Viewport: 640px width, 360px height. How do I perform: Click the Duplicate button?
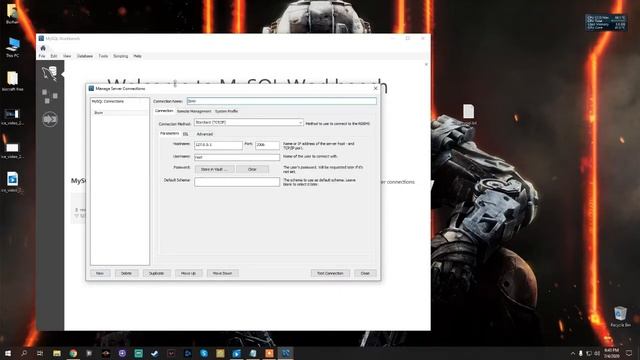tap(156, 273)
